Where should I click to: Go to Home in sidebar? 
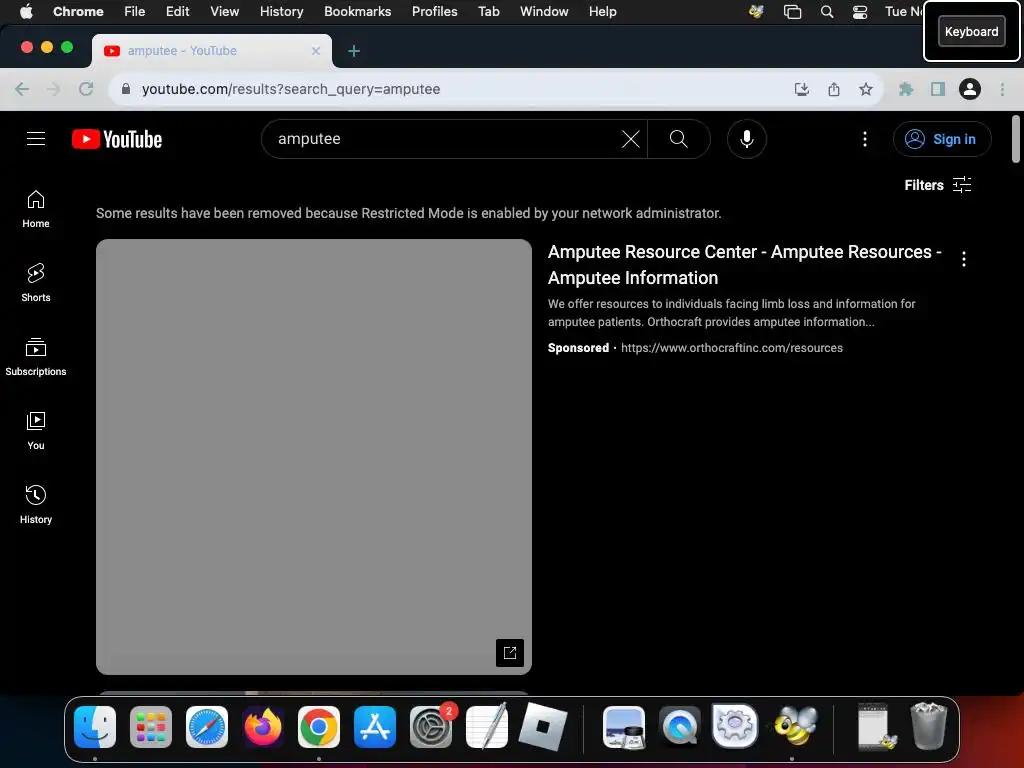(36, 209)
